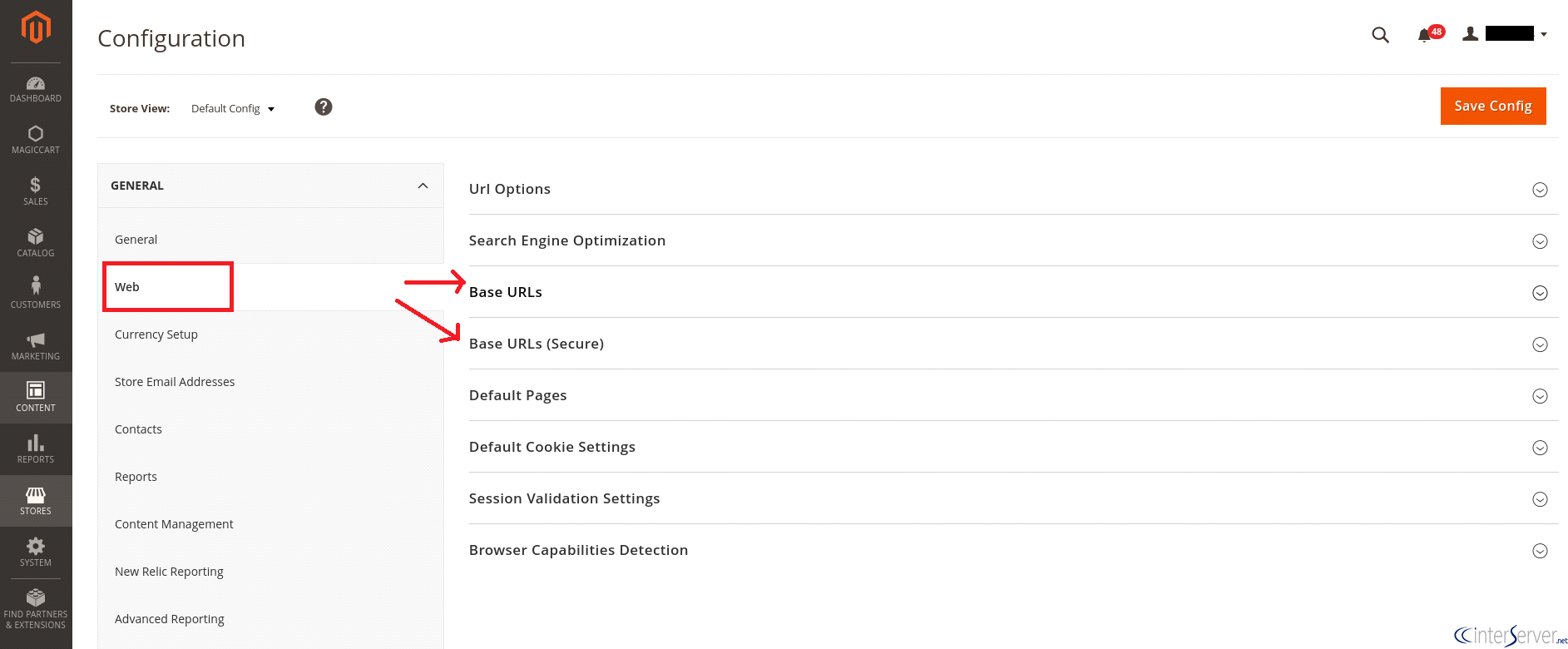Open the Catalog sidebar menu
1568x649 pixels.
(36, 243)
